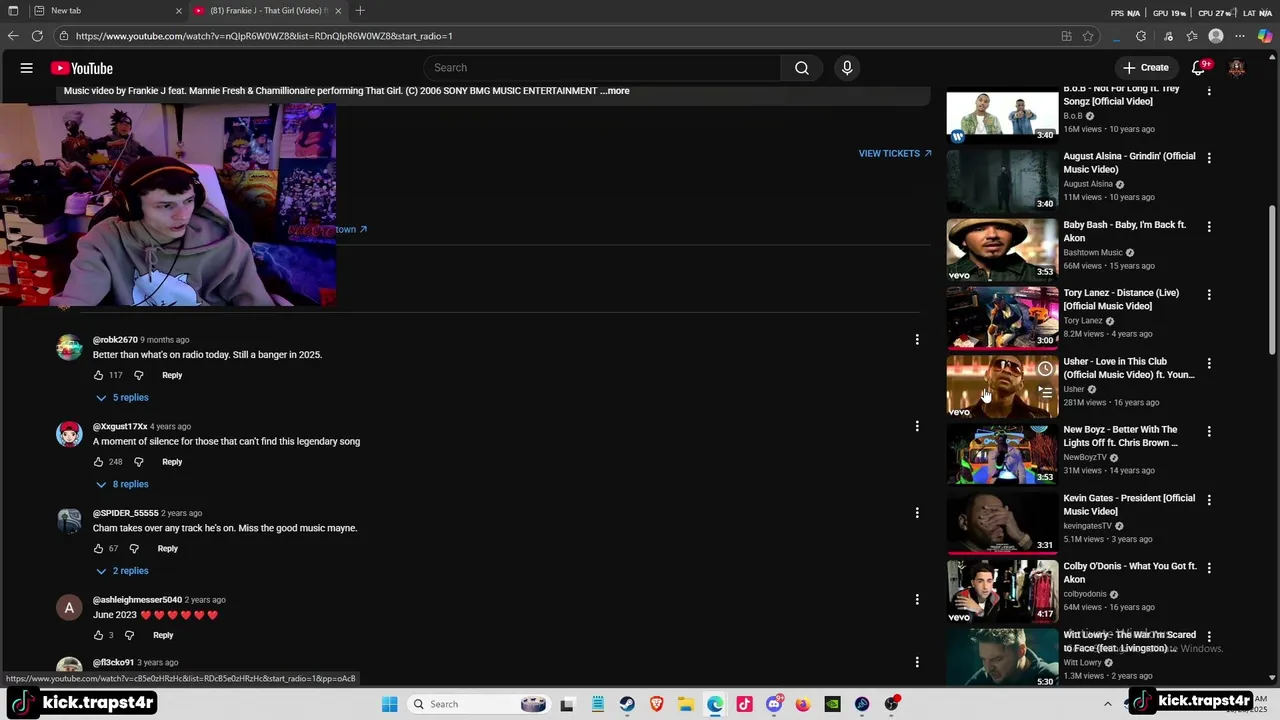The width and height of the screenshot is (1280, 720).
Task: Open YouTube notifications bell
Action: (x=1199, y=68)
